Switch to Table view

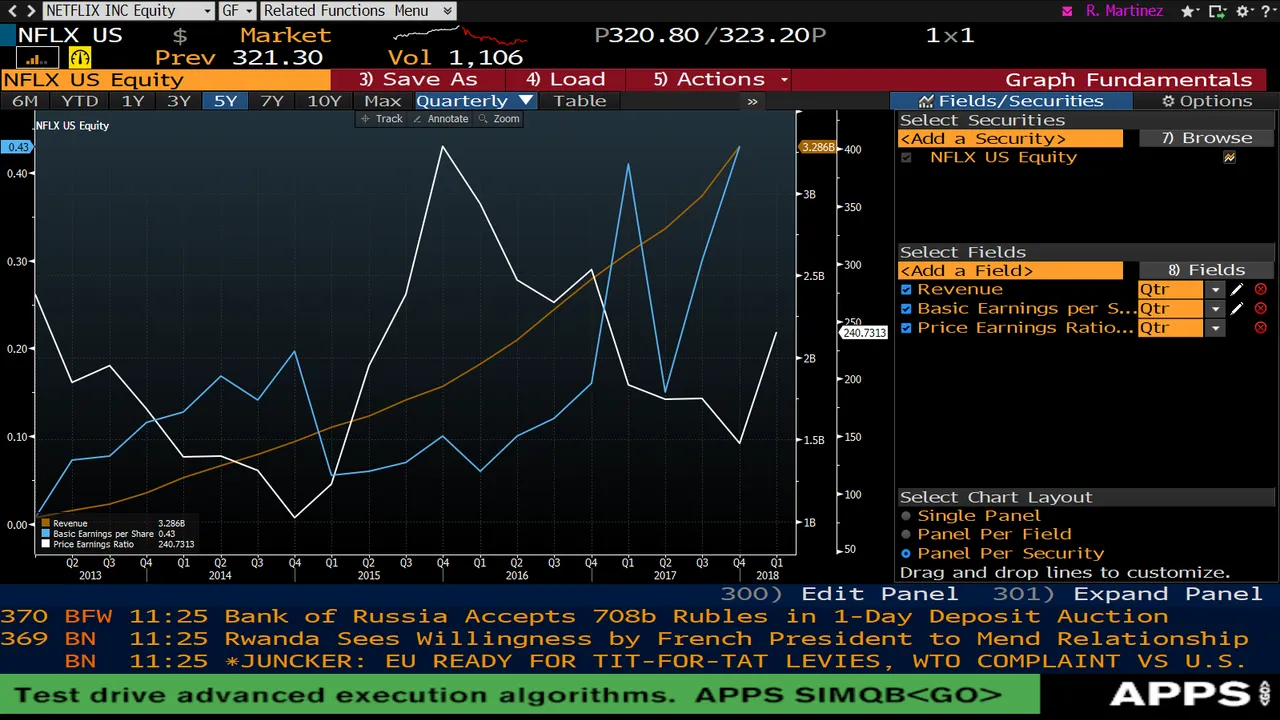coord(580,101)
